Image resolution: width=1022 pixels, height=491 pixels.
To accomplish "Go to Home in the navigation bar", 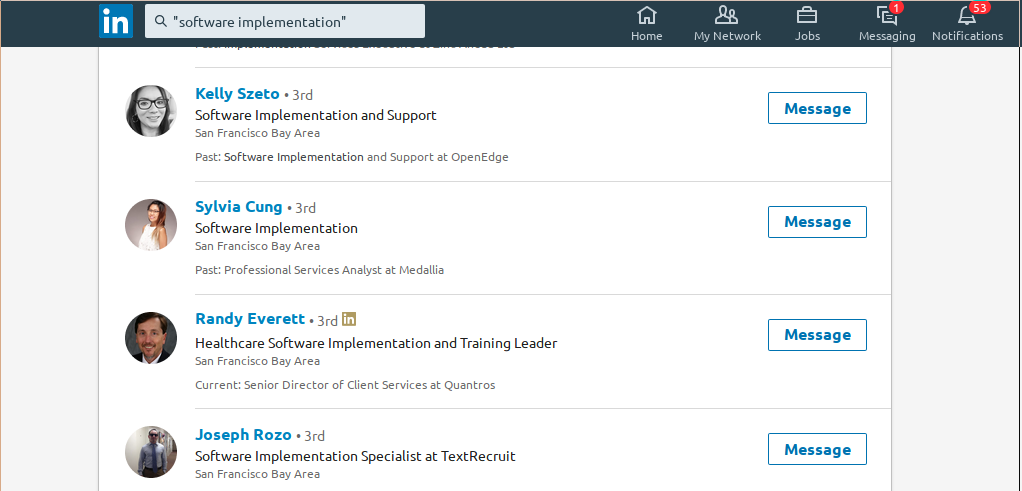I will point(647,23).
